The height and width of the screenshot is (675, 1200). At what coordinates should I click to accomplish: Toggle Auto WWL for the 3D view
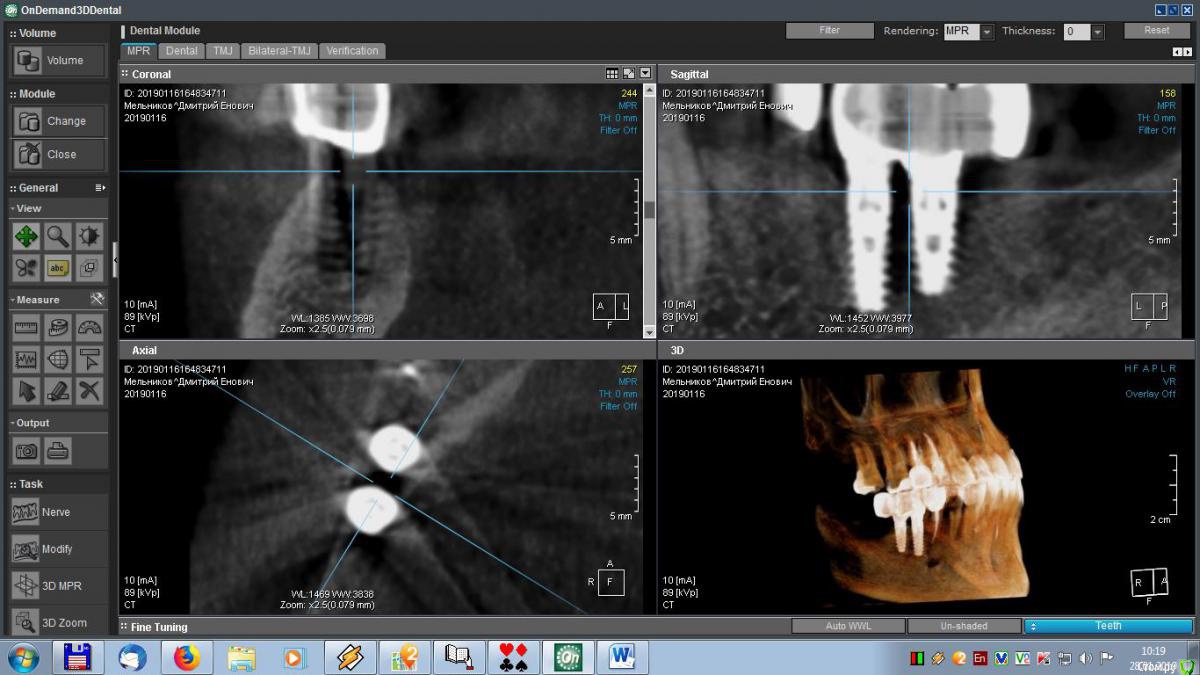(x=848, y=626)
